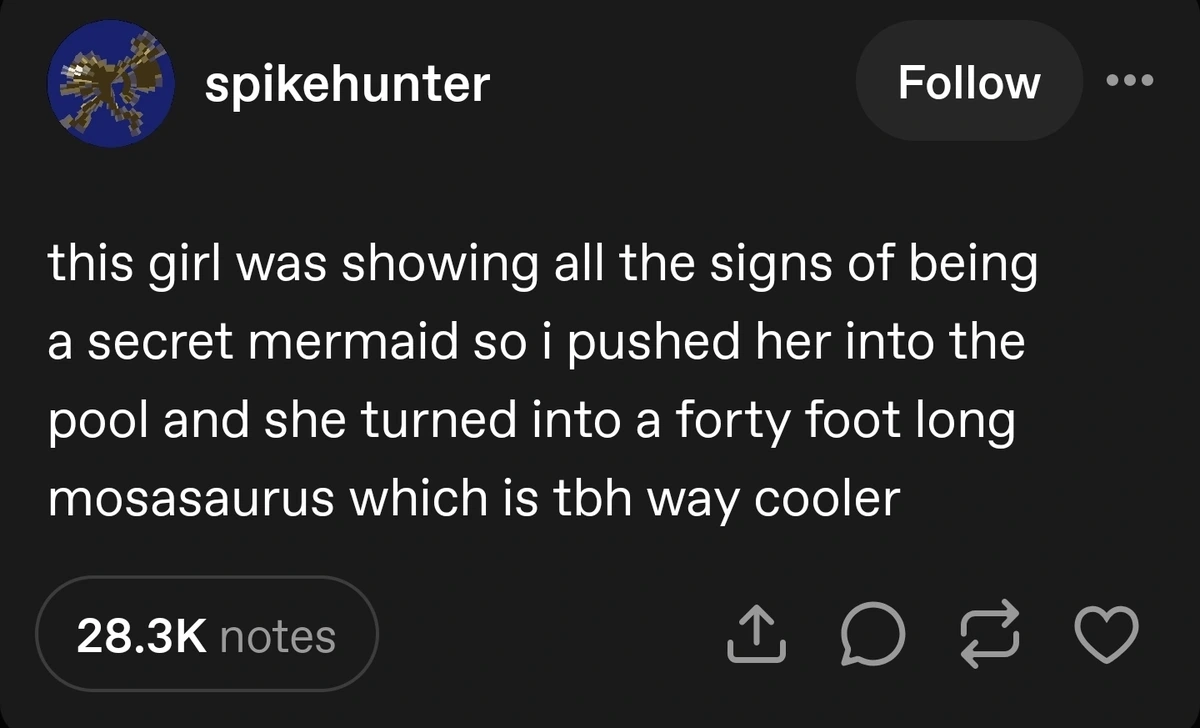Follow the spikehunter blog
Image resolution: width=1200 pixels, height=728 pixels.
pos(968,82)
